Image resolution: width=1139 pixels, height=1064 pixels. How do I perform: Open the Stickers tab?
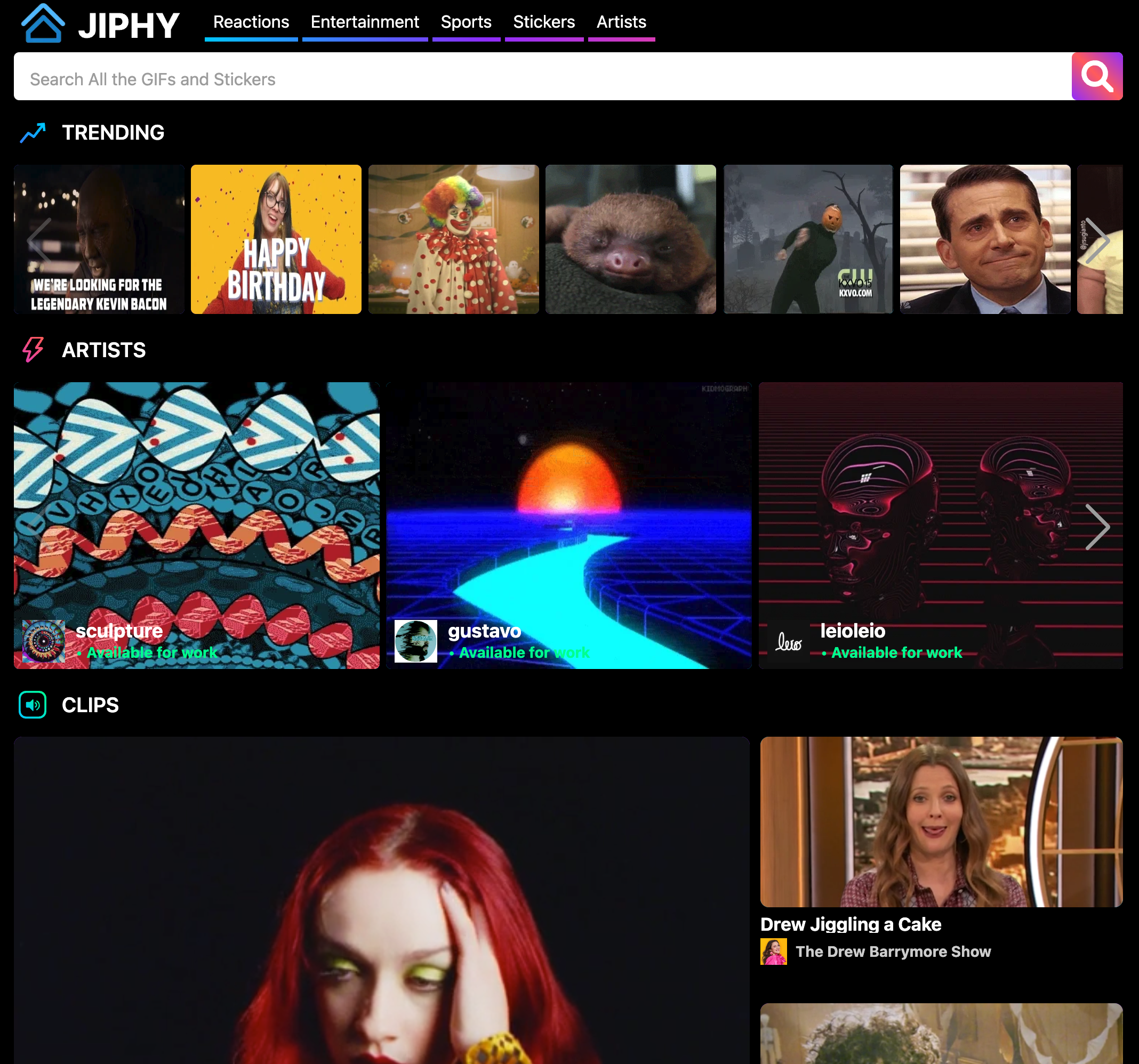(543, 22)
